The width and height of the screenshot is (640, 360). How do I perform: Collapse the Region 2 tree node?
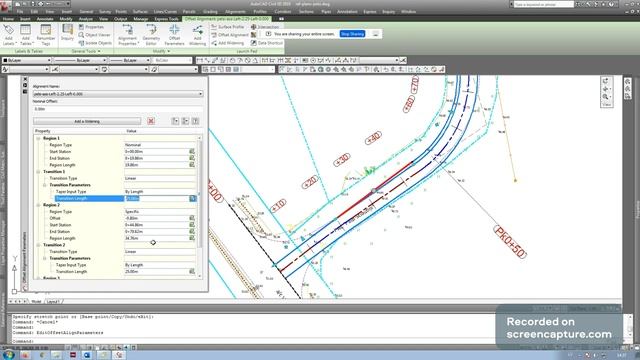[x=38, y=205]
